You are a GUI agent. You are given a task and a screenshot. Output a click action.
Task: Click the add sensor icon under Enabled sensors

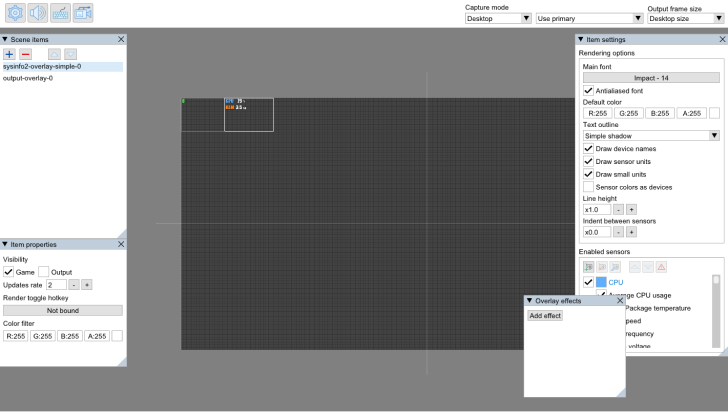coord(589,267)
